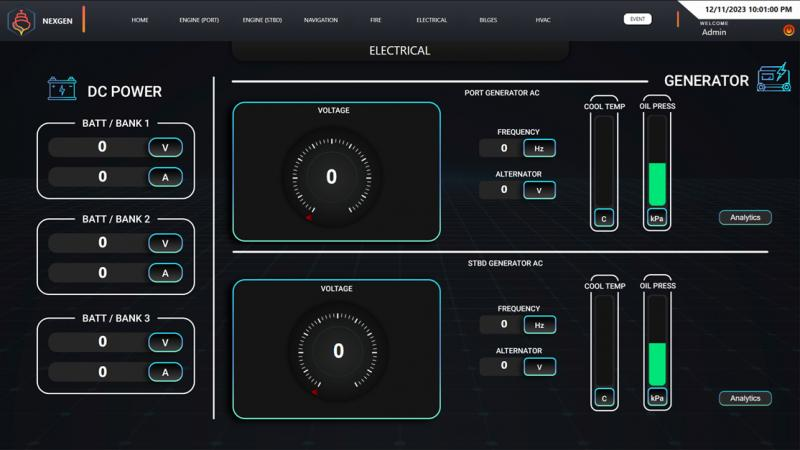The width and height of the screenshot is (800, 450).
Task: Click the kPa unit icon under STBD Oil Press
Action: [x=657, y=398]
